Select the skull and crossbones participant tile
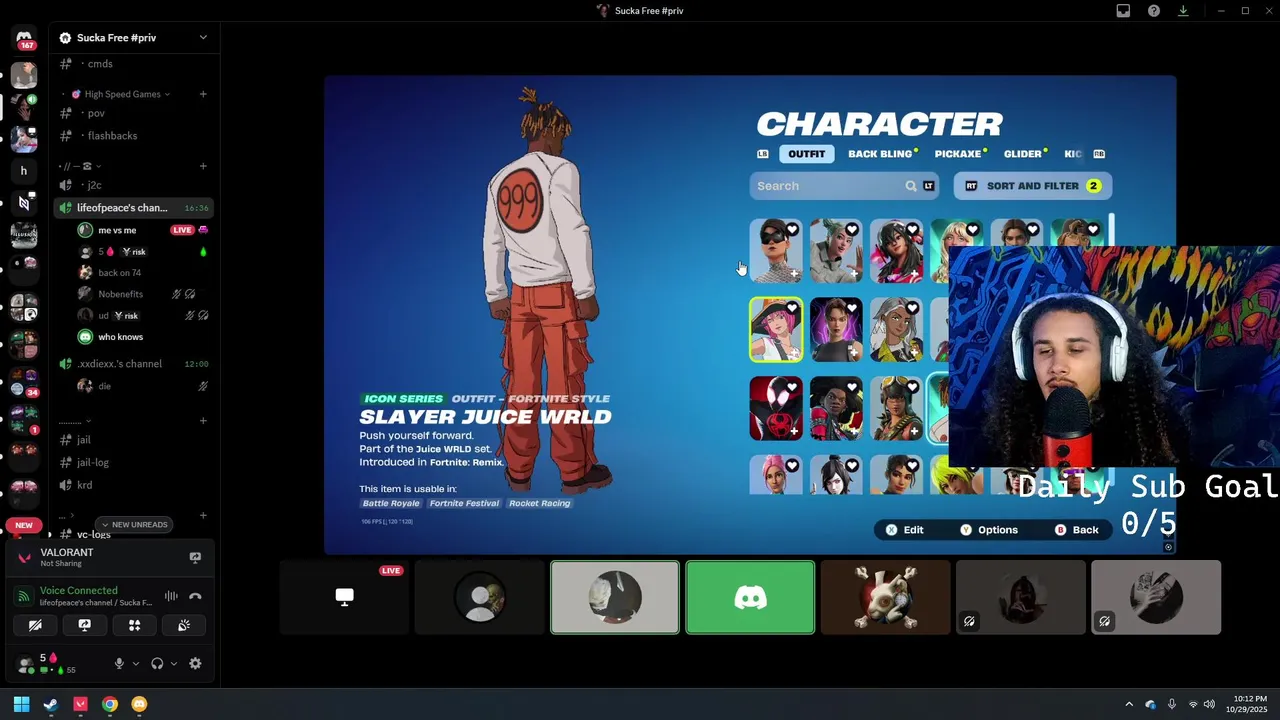The width and height of the screenshot is (1280, 720). 885,597
